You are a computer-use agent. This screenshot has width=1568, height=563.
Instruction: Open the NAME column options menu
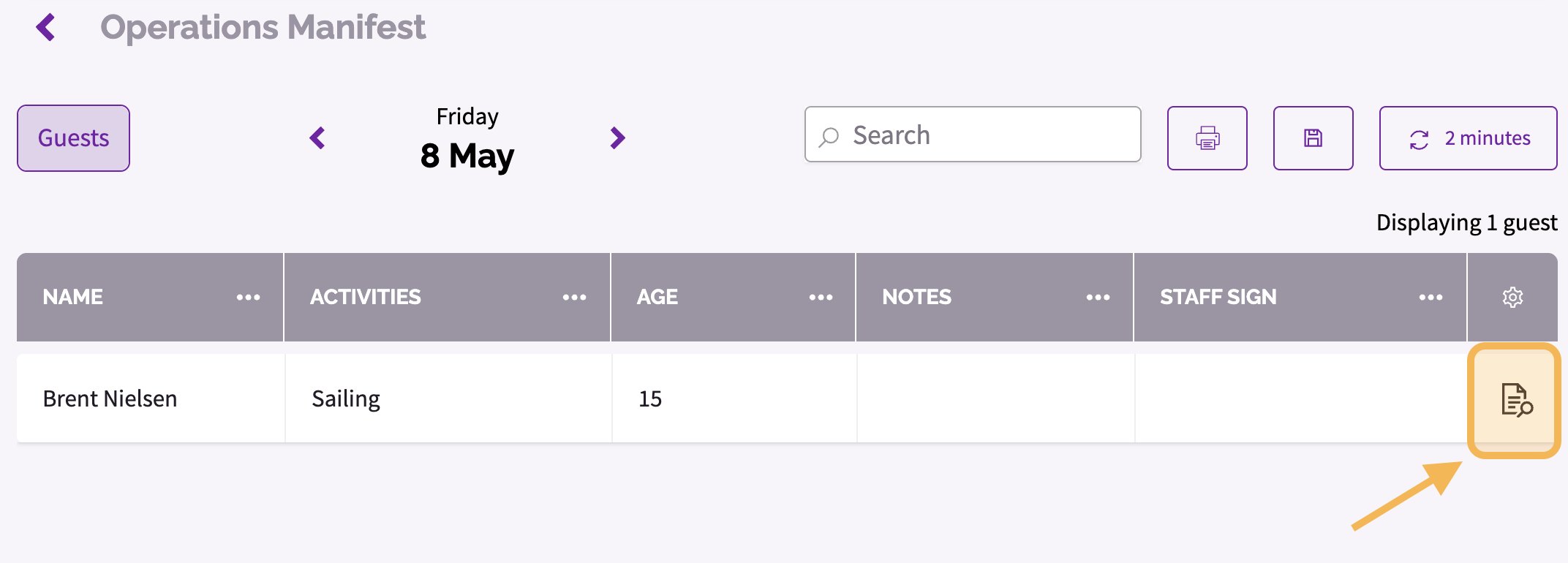pos(249,297)
